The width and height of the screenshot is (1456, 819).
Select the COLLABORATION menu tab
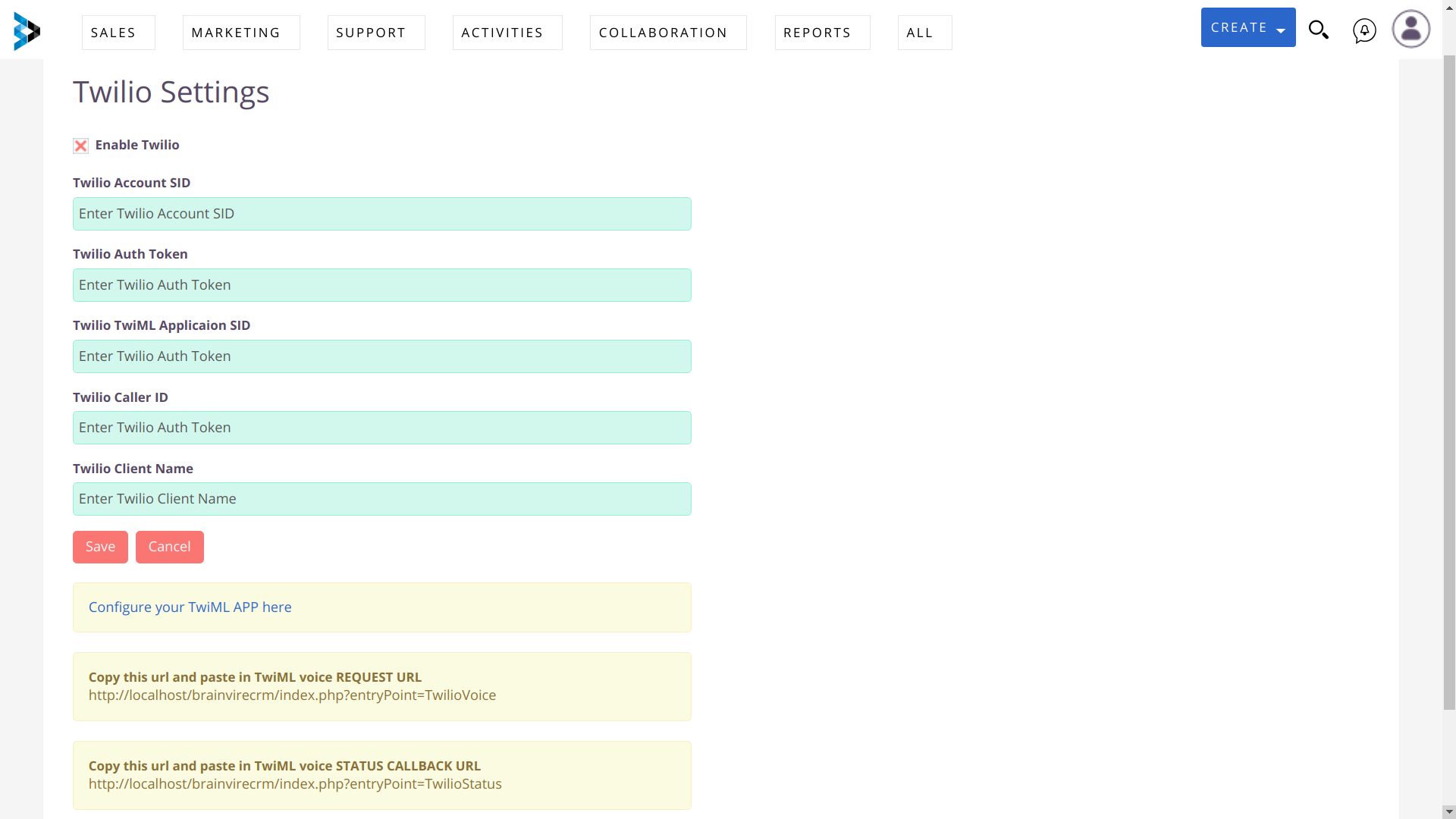click(663, 32)
